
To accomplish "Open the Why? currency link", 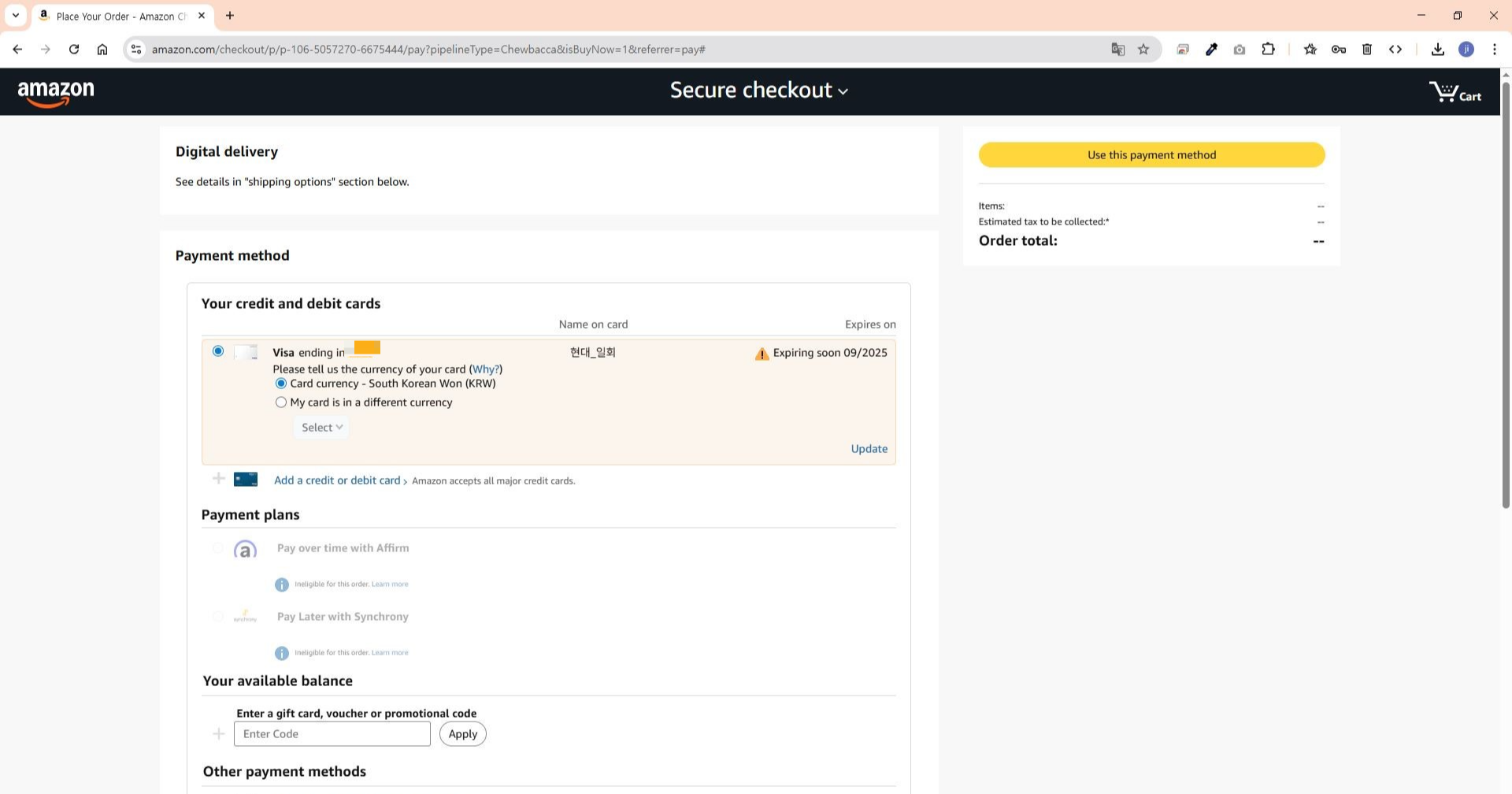I will tap(485, 369).
